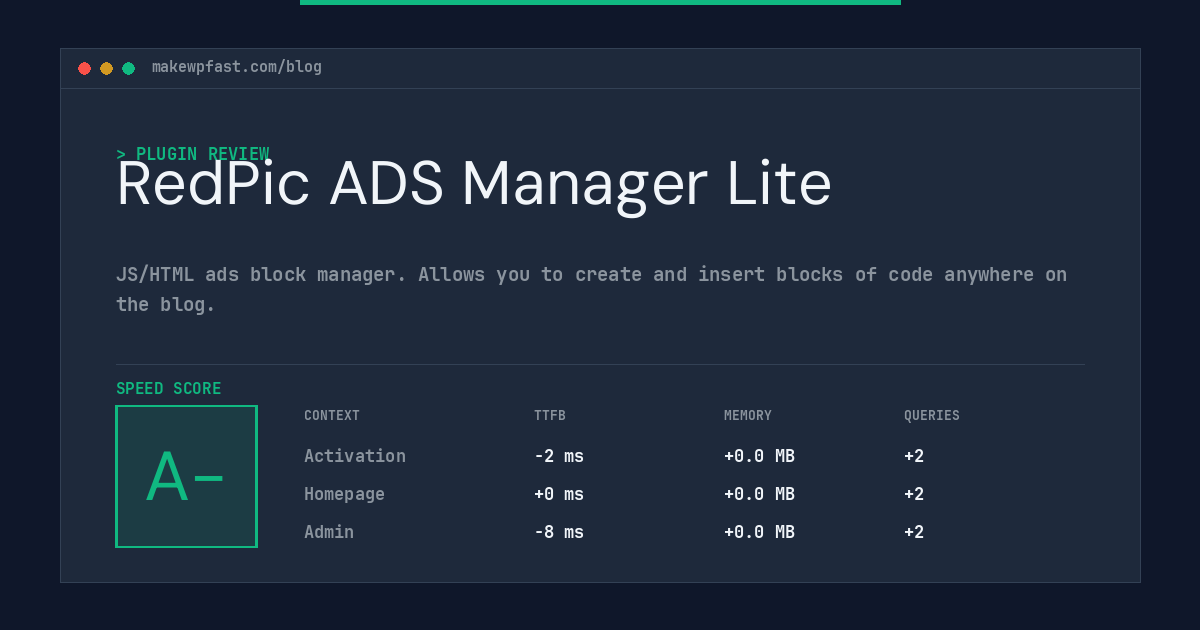
Task: Click the Admin queries value +2
Action: click(x=914, y=532)
